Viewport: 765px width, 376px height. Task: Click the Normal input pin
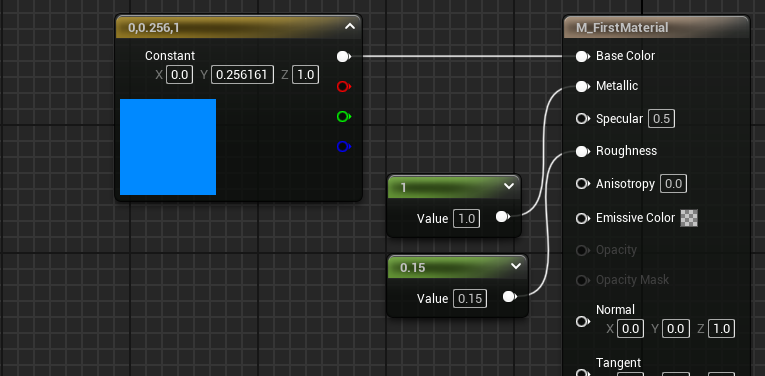[583, 322]
